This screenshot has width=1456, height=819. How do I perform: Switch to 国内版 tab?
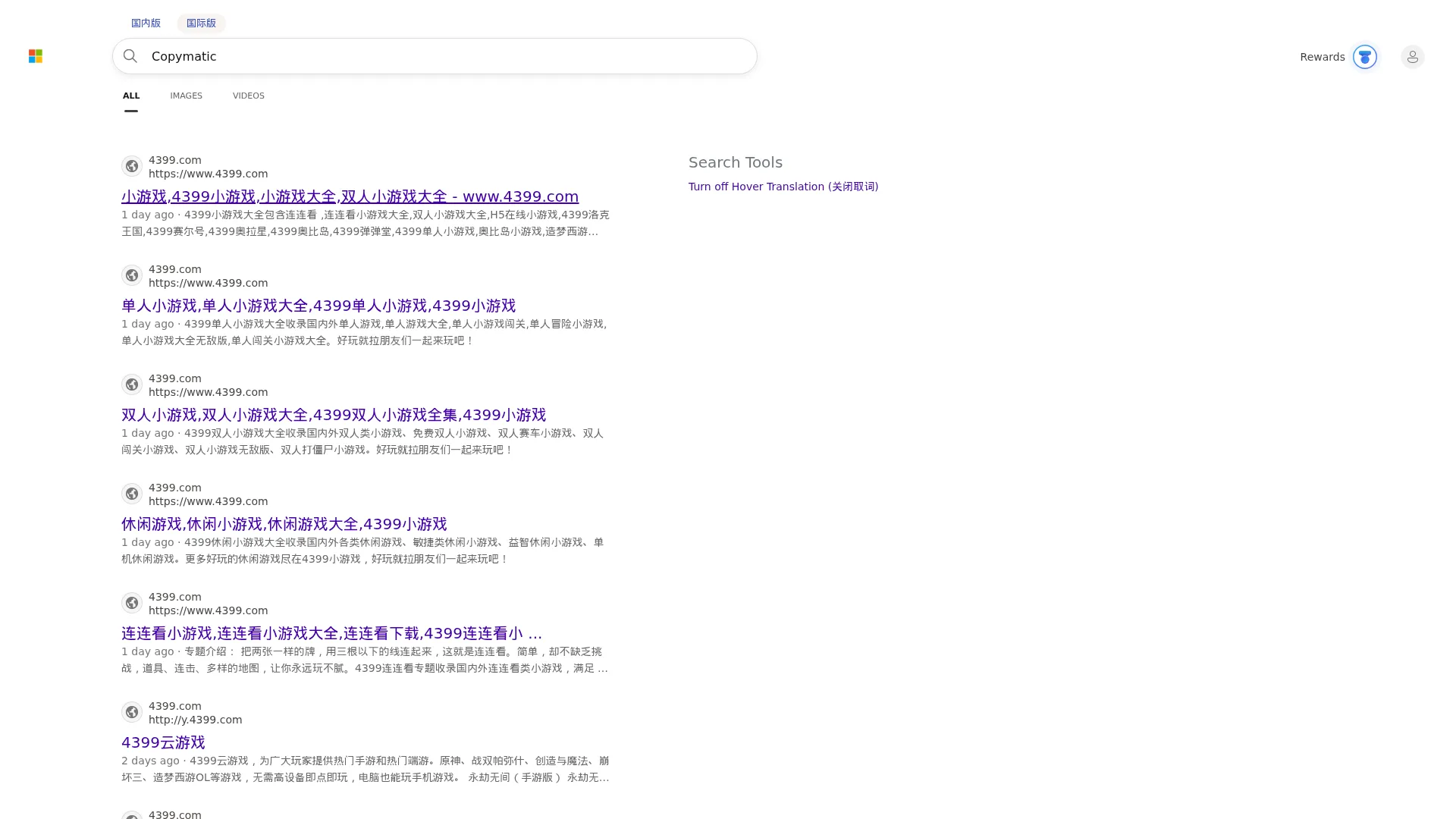[146, 23]
